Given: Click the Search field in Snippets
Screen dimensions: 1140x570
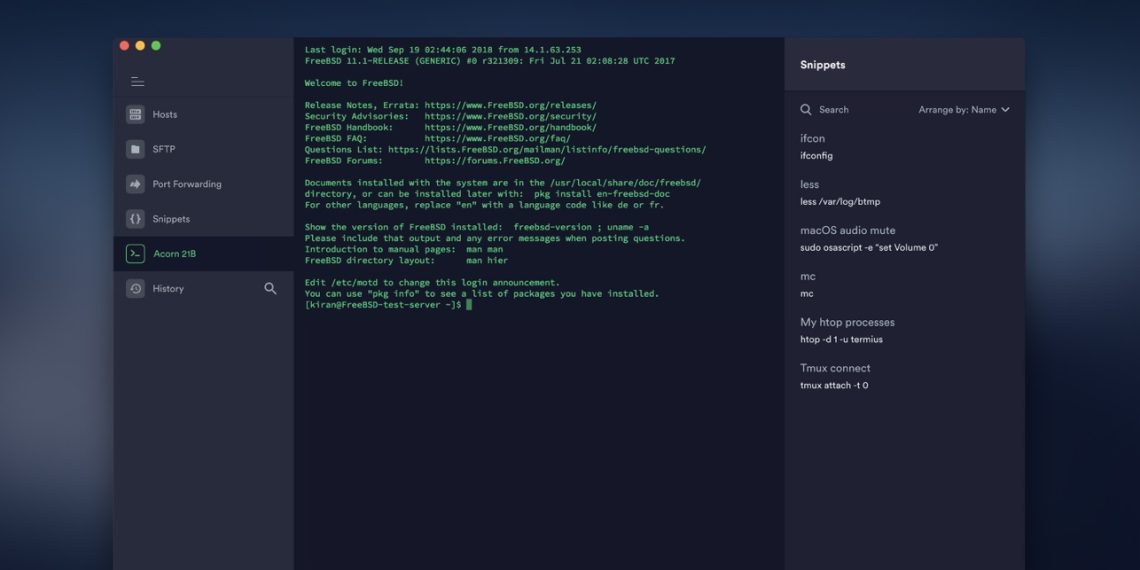Looking at the screenshot, I should tap(834, 110).
